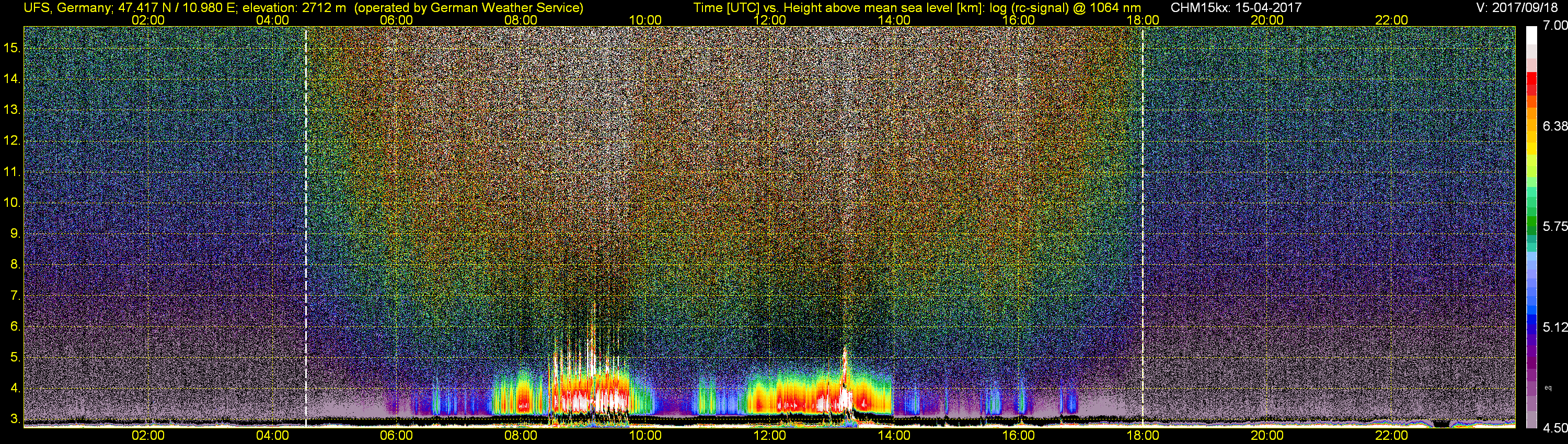This screenshot has width=1568, height=444.
Task: Click the 02:00 label on the top time axis
Action: click(148, 20)
